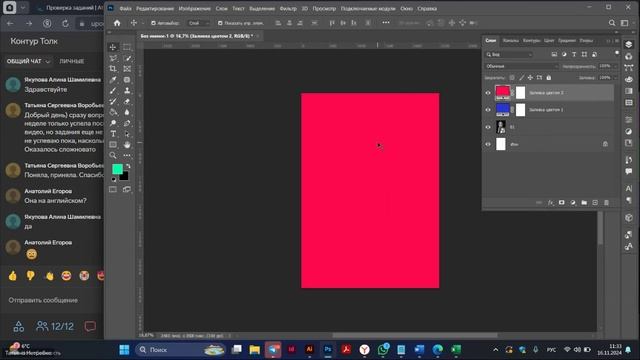Select the Paint Bucket fill tool
The height and width of the screenshot is (360, 640).
pos(113,112)
